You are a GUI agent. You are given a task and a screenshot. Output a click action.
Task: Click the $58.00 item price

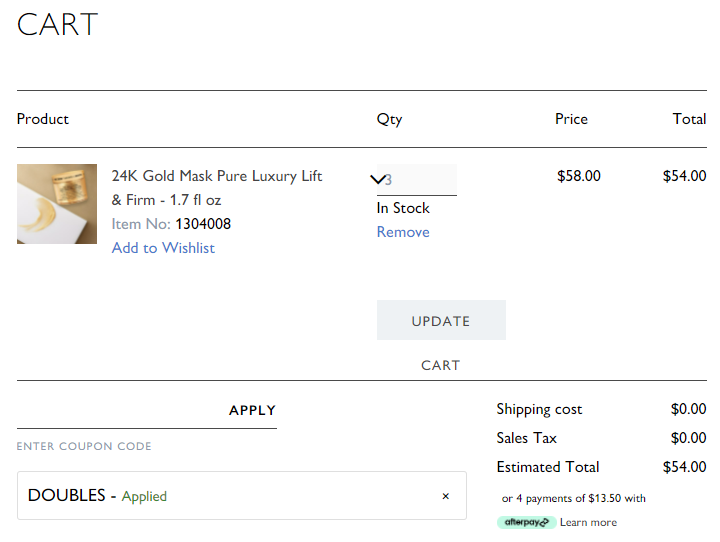coord(579,176)
